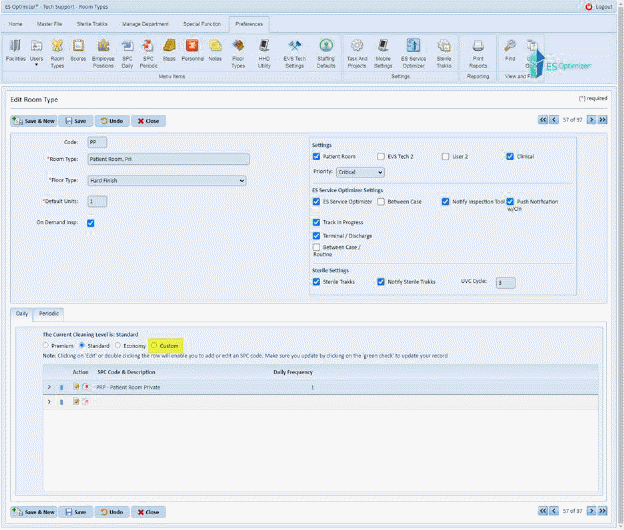Open the Sterile Trakks ribbon tab
624x530 pixels.
click(x=92, y=24)
